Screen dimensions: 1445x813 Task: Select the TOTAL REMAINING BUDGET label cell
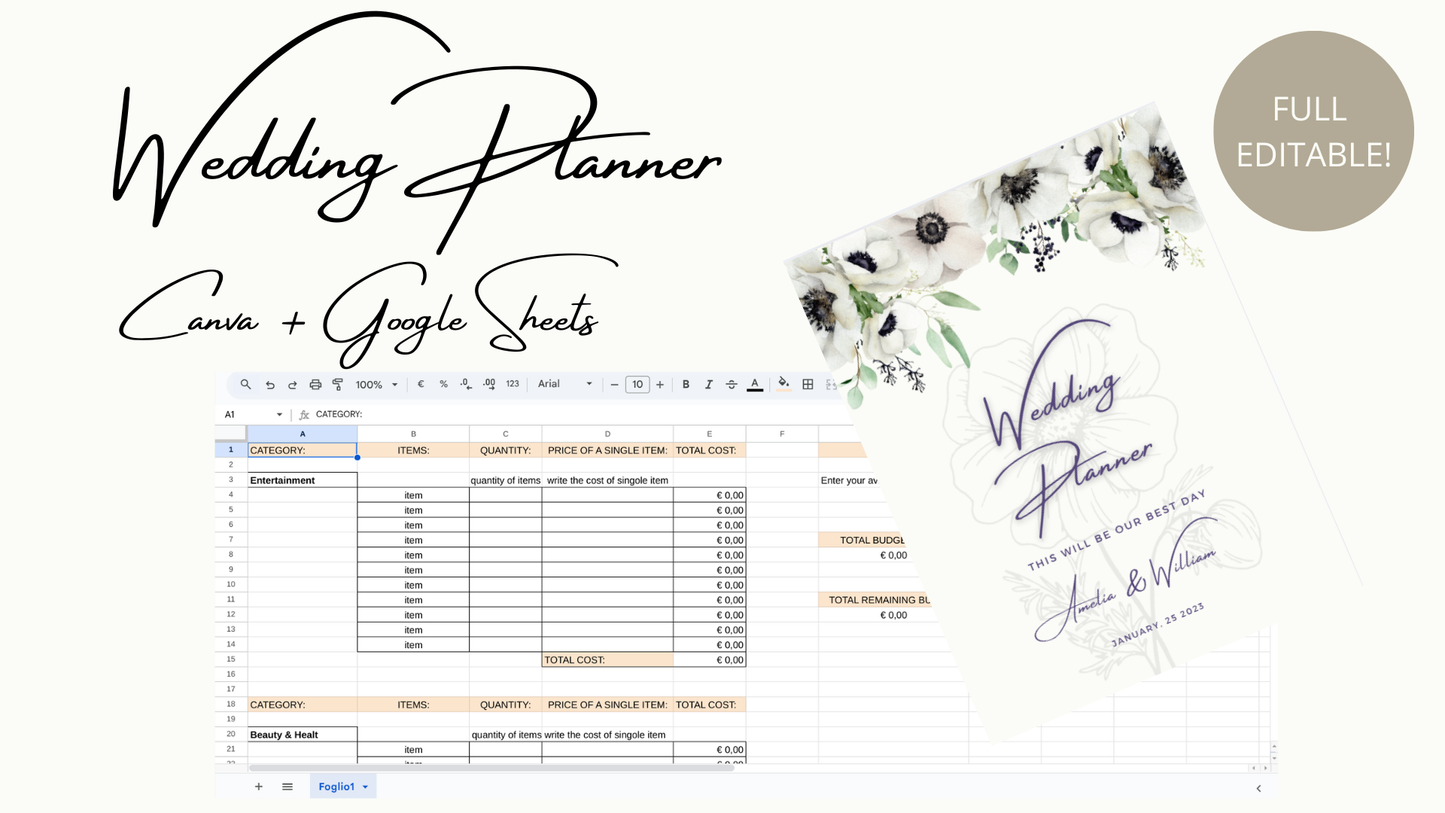click(875, 600)
